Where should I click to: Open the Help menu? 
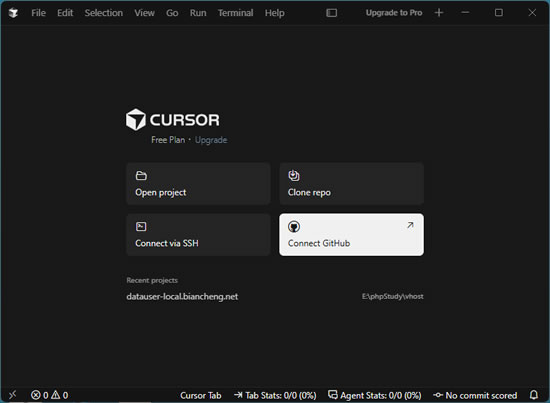coord(274,13)
